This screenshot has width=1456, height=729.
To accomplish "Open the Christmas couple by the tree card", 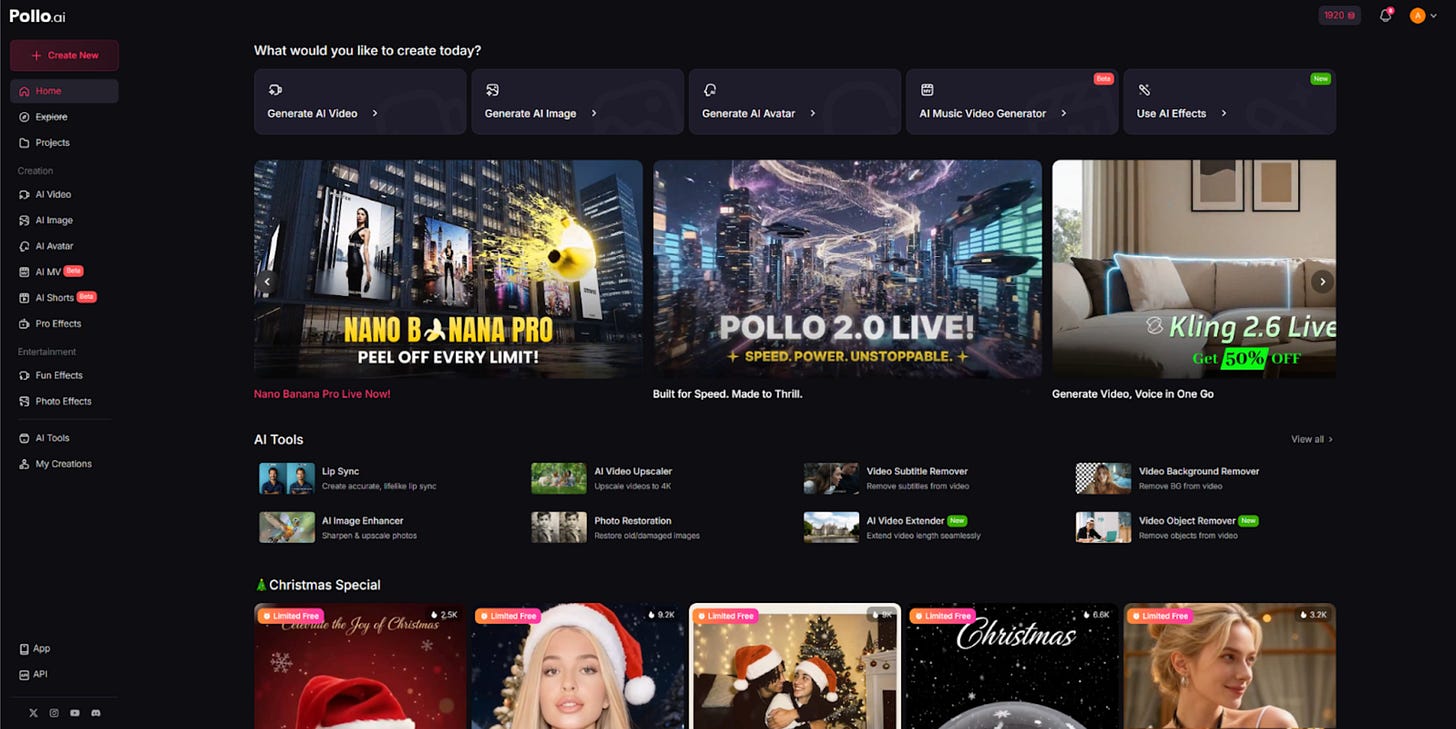I will pyautogui.click(x=795, y=666).
